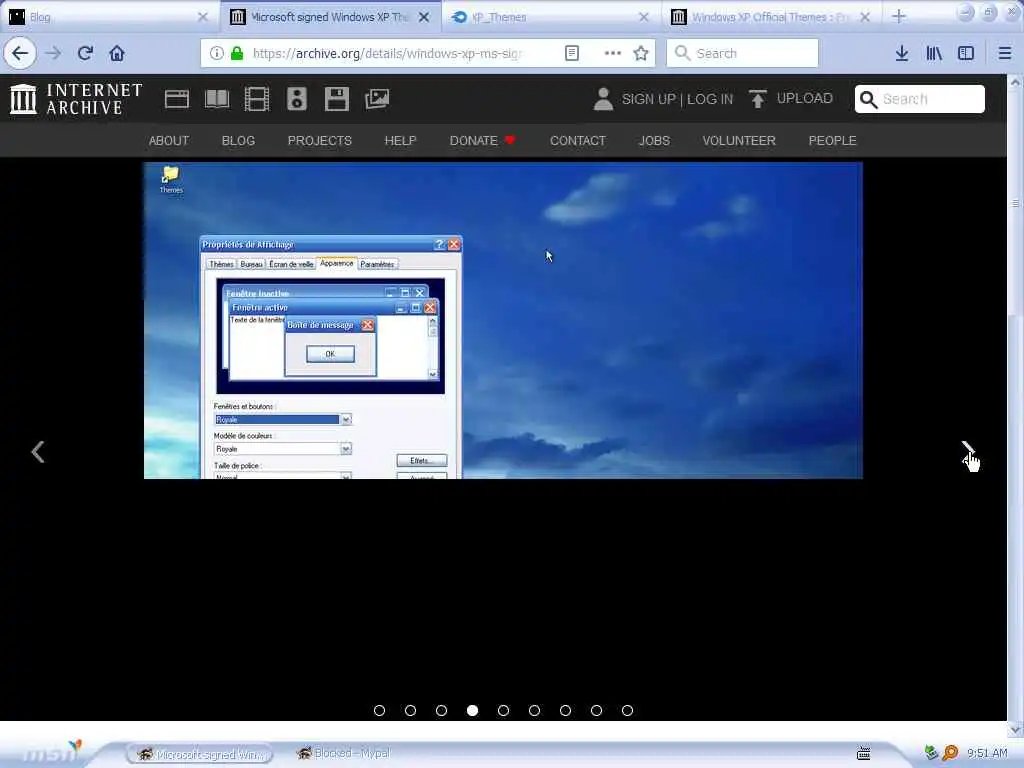Open the Web media type icon
The image size is (1024, 768).
pos(176,99)
